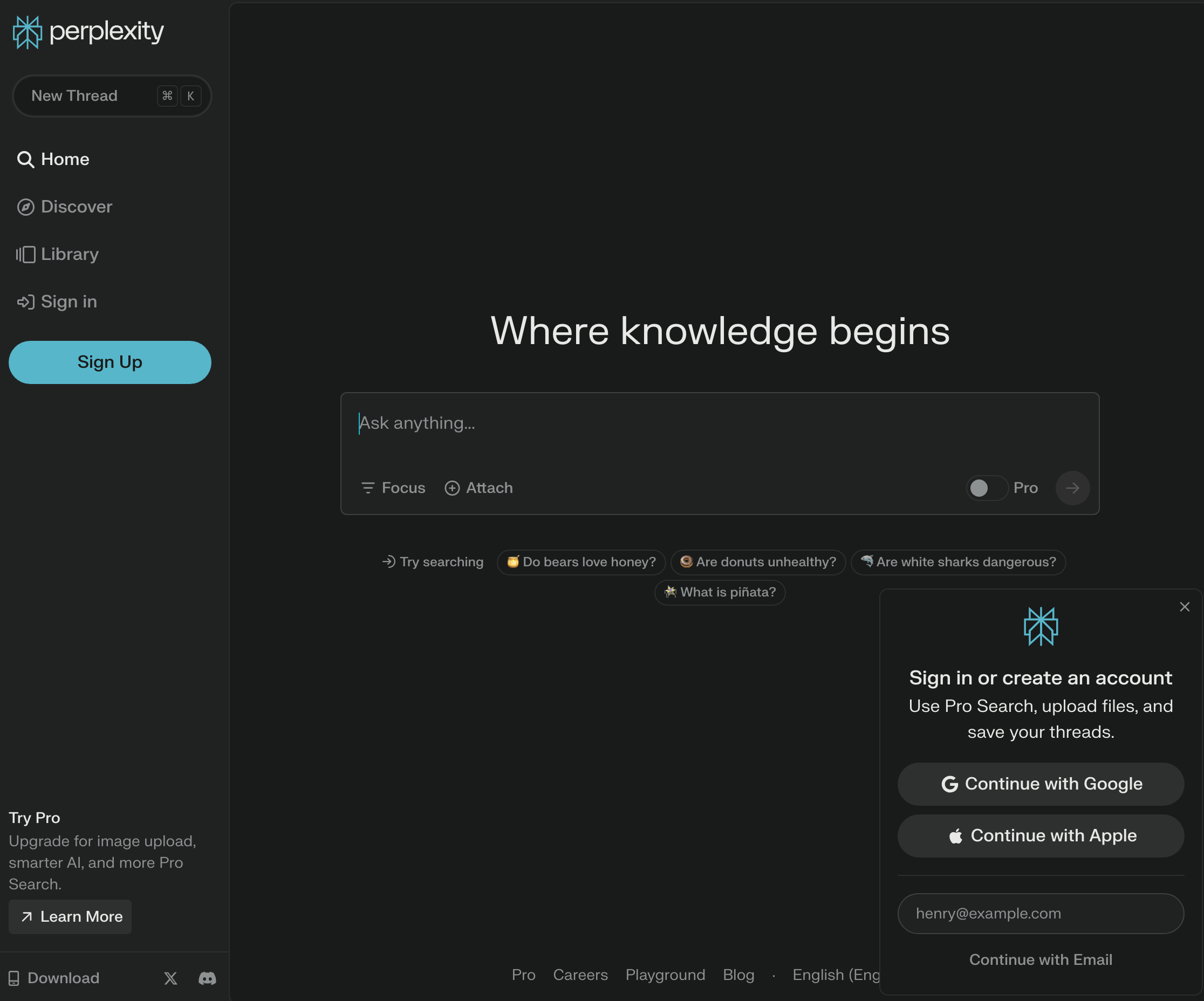Download the Perplexity app
Viewport: 1204px width, 1001px height.
pyautogui.click(x=54, y=978)
